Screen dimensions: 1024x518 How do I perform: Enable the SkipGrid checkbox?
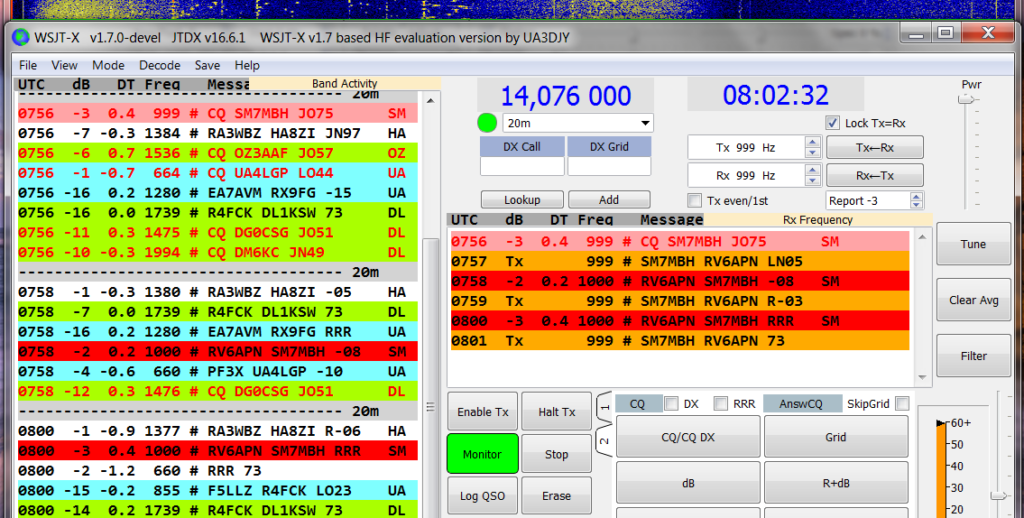coord(903,404)
